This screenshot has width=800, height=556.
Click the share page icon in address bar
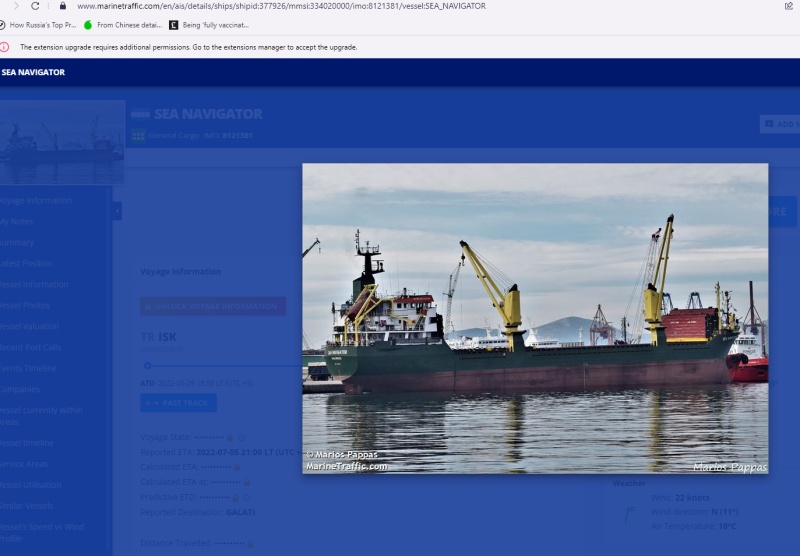click(x=789, y=6)
